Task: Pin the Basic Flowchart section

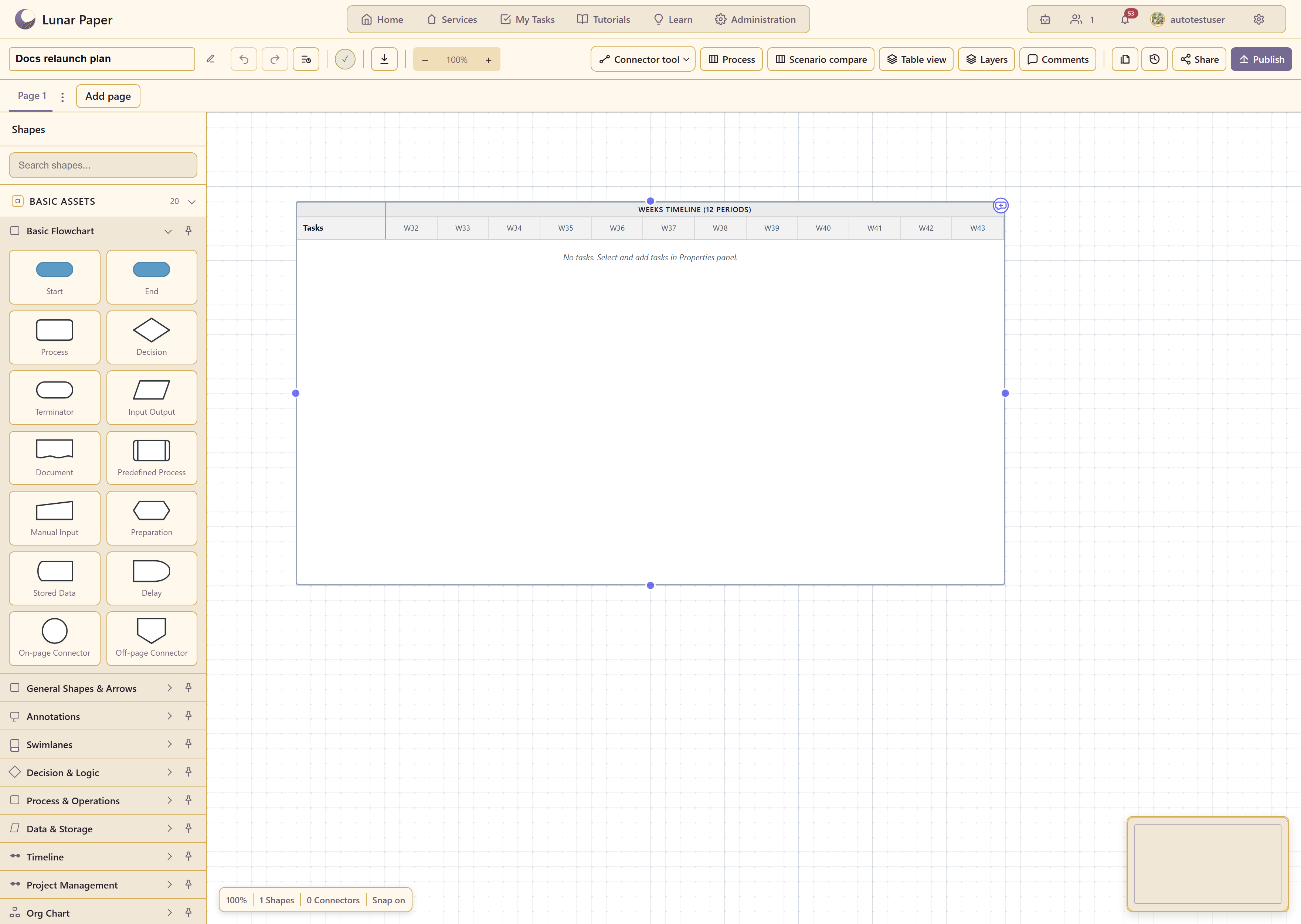Action: coord(188,231)
